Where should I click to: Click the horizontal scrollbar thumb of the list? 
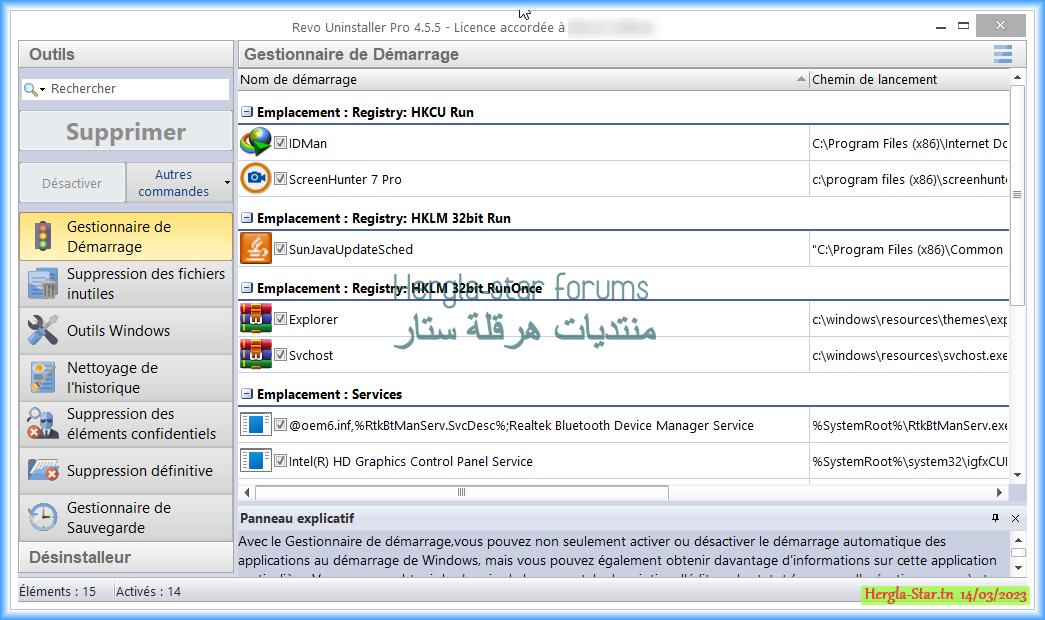point(461,493)
